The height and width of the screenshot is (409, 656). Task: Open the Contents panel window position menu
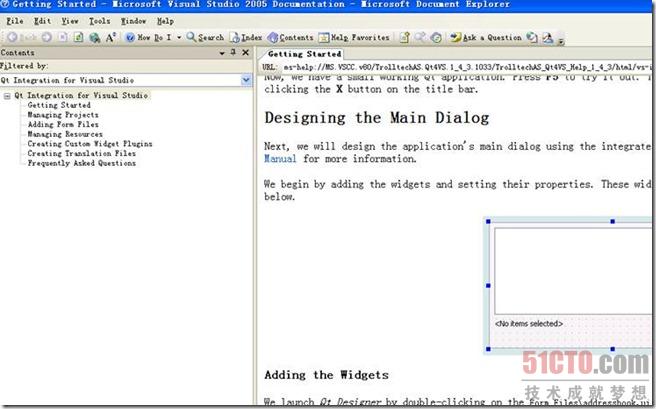pos(222,53)
